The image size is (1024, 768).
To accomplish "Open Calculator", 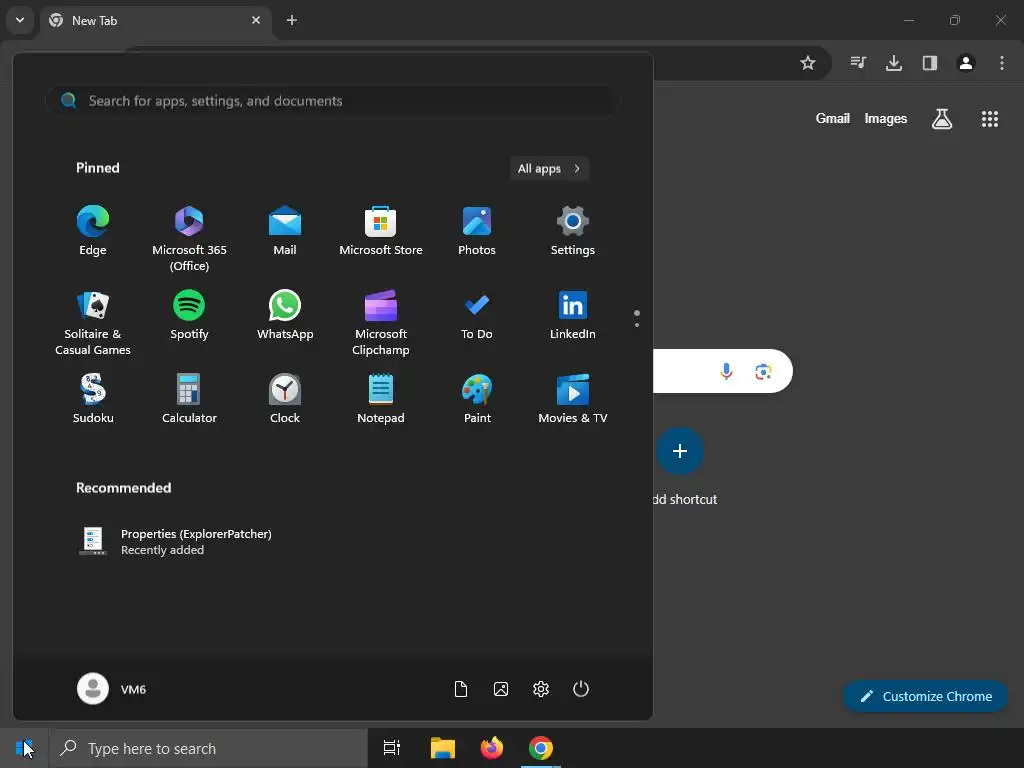I will (x=189, y=399).
